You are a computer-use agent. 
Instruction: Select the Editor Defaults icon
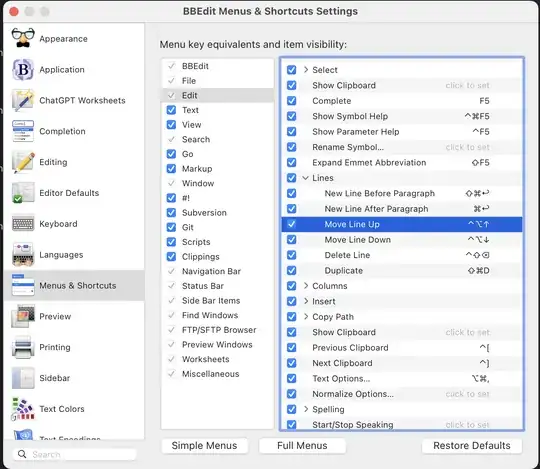point(23,193)
